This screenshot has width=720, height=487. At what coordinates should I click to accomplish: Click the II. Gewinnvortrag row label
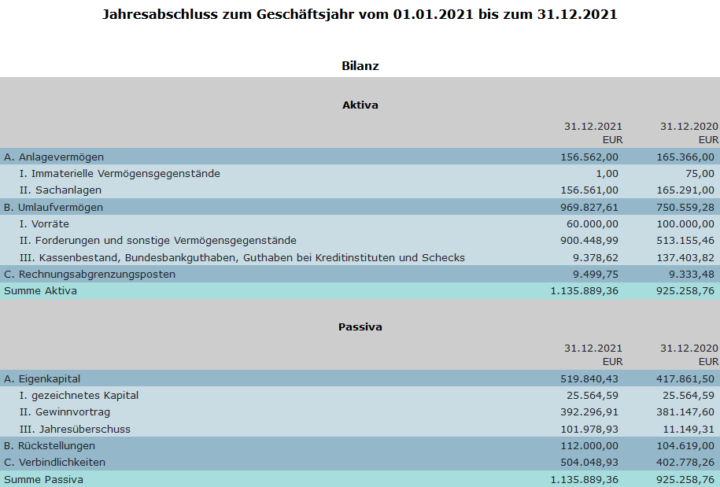(65, 413)
